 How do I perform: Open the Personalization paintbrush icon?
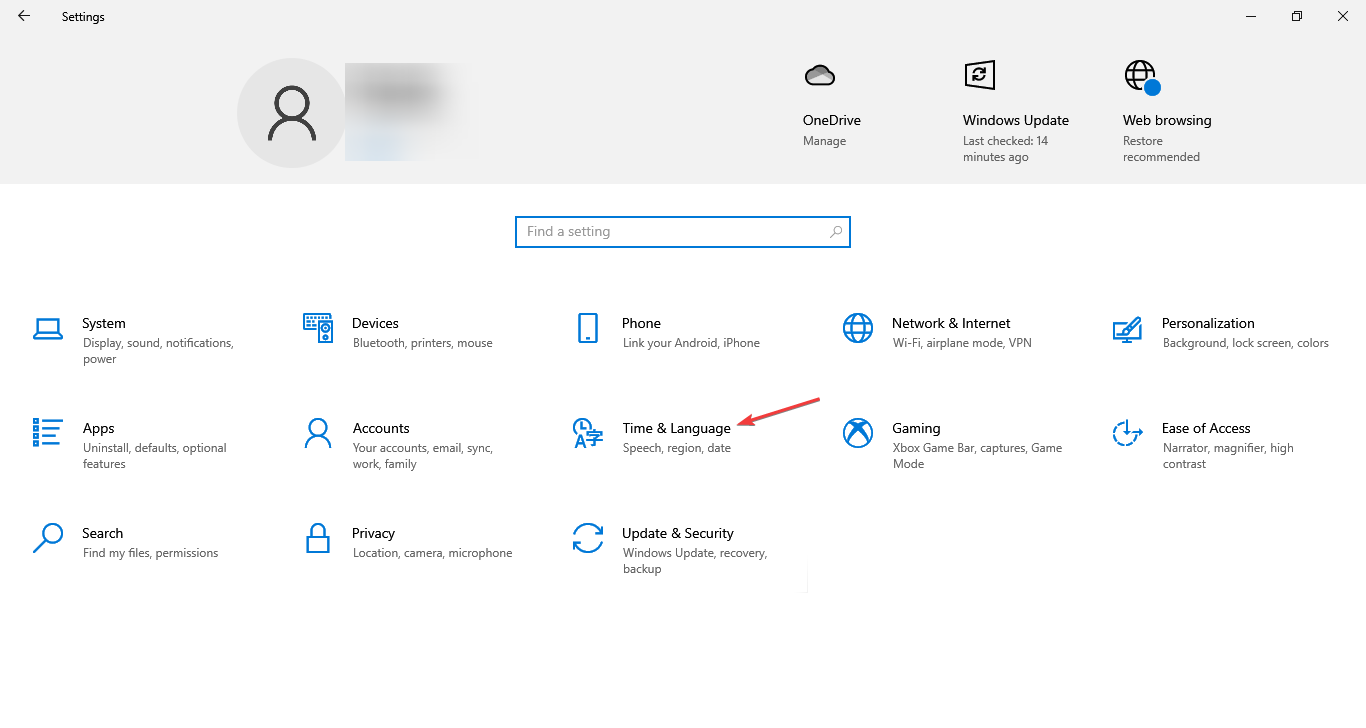click(x=1127, y=328)
